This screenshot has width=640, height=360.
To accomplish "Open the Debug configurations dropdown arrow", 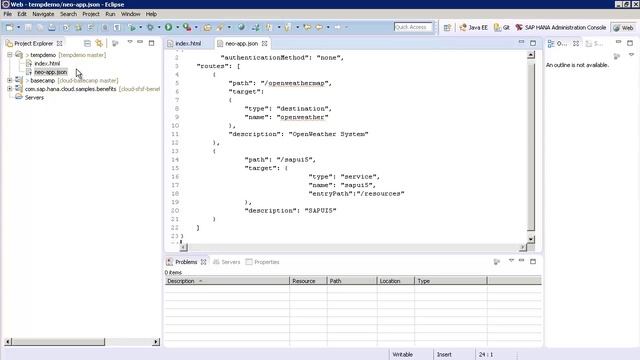I will [159, 27].
